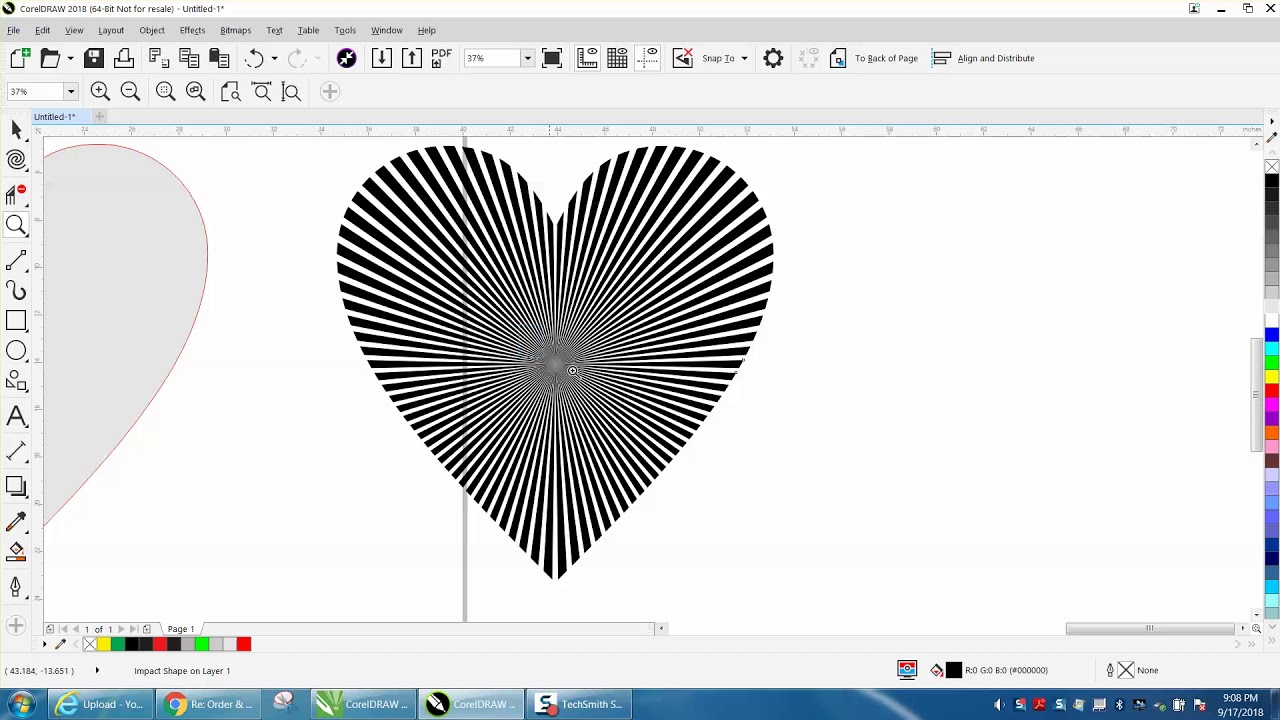Select the Impact/spiral tool in toolbox
Viewport: 1280px width, 720px height.
[16, 161]
